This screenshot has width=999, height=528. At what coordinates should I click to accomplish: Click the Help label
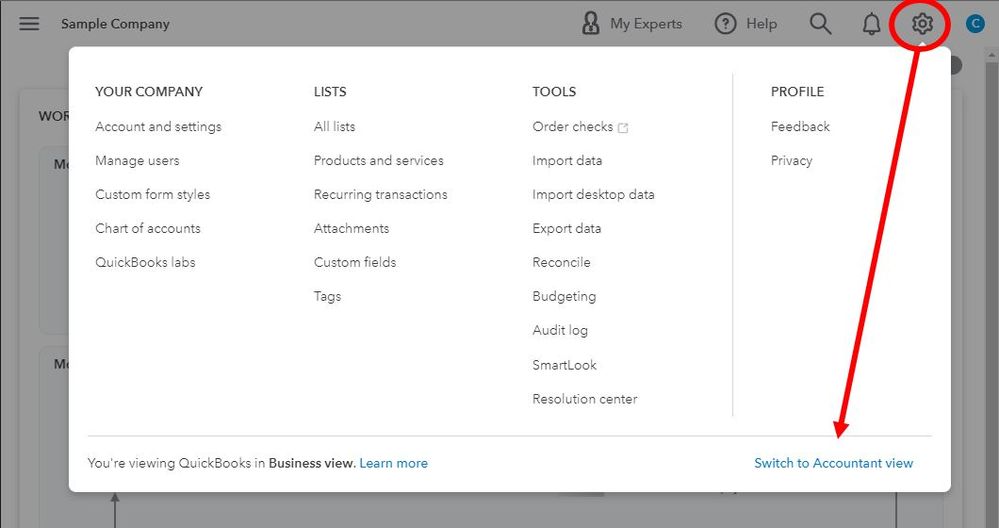[x=761, y=24]
